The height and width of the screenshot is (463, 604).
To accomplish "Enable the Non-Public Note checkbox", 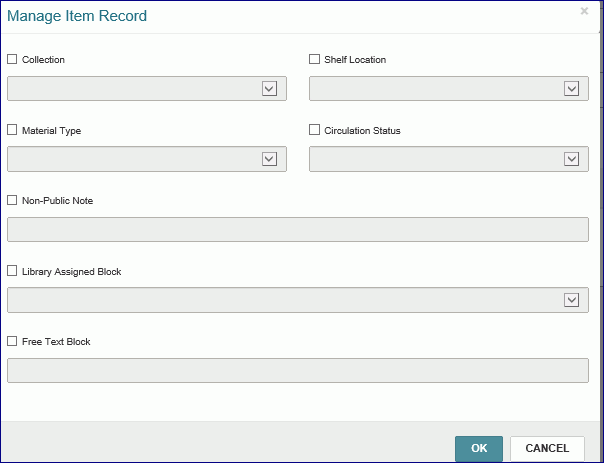I will click(12, 201).
